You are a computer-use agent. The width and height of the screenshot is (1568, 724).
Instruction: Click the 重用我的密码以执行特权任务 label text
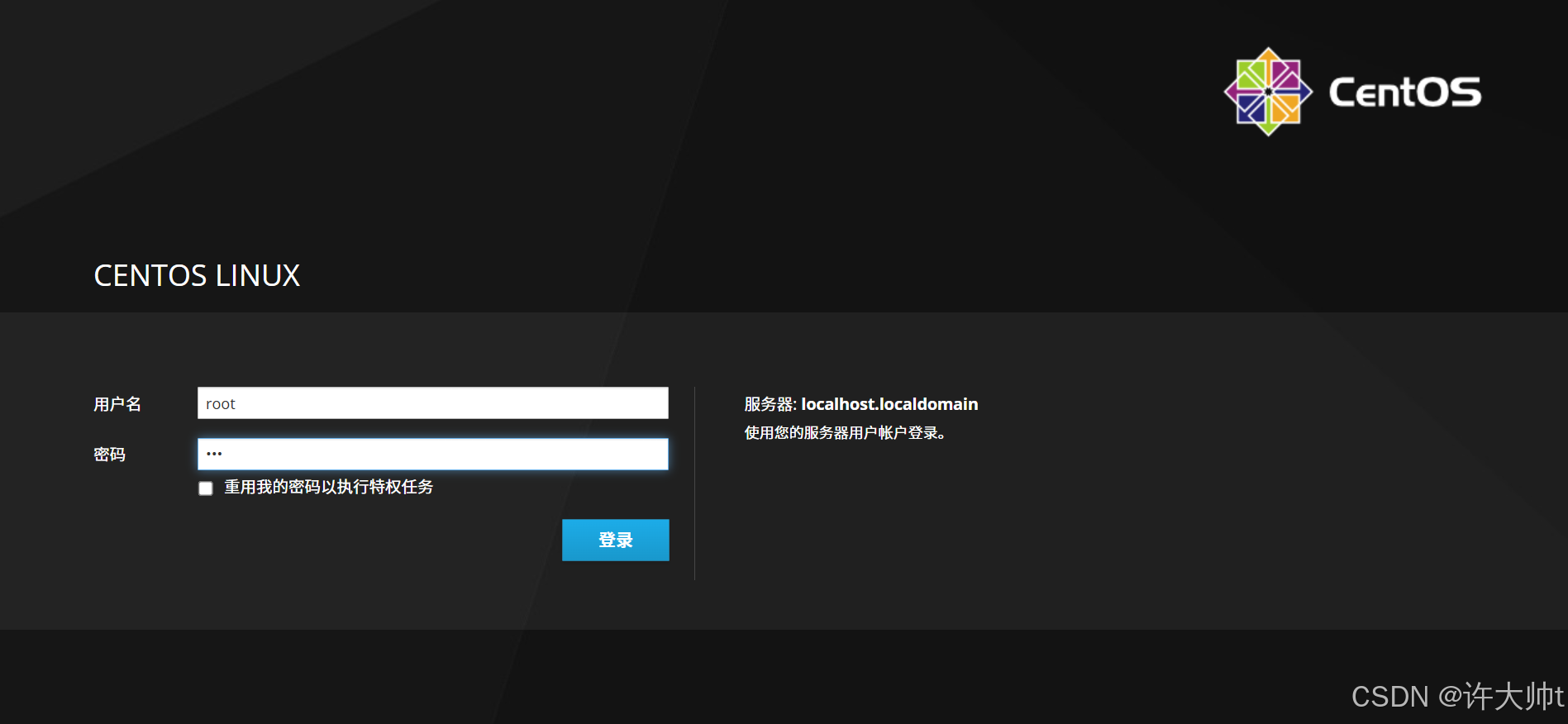(329, 488)
